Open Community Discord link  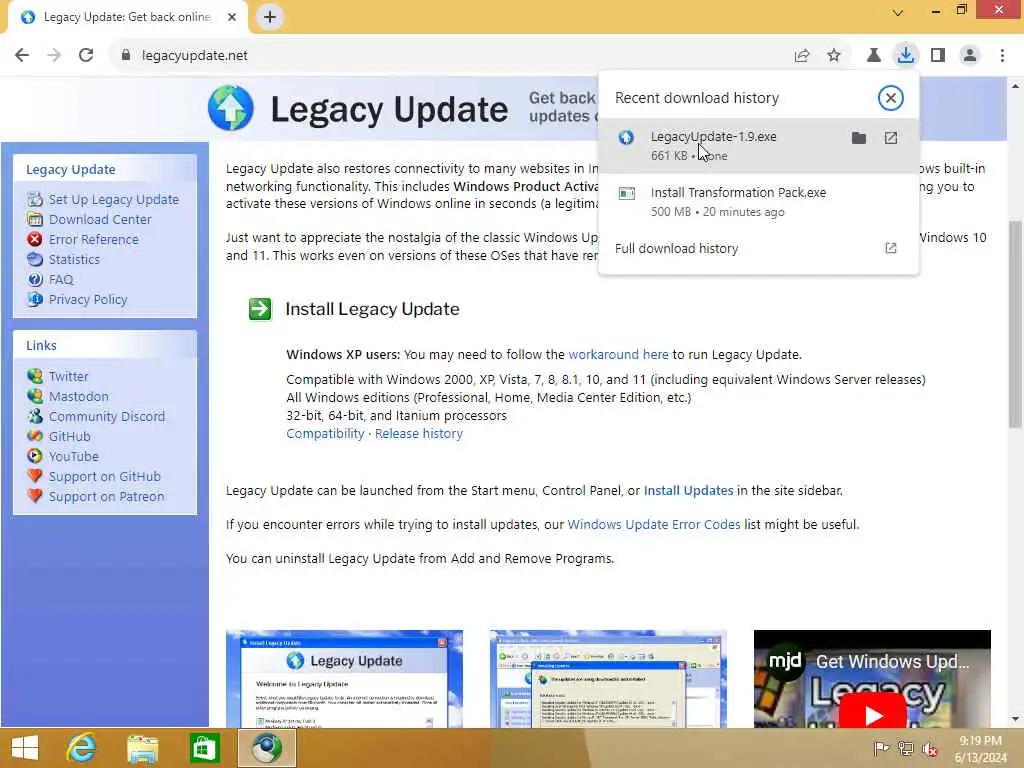point(106,416)
